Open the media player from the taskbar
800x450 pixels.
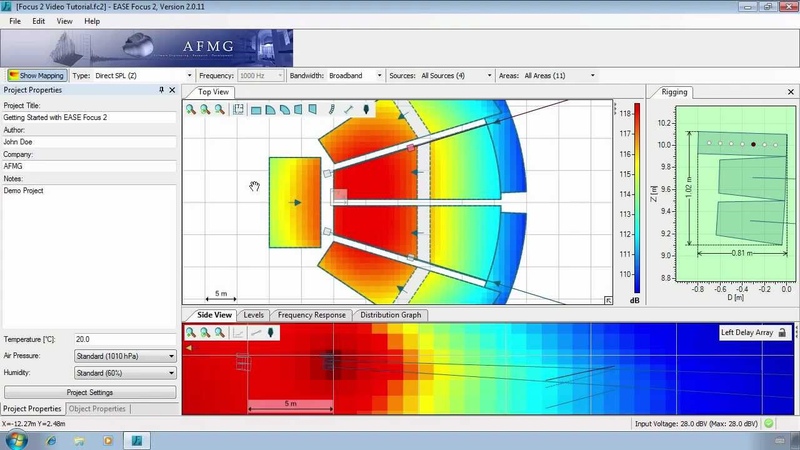coord(108,440)
